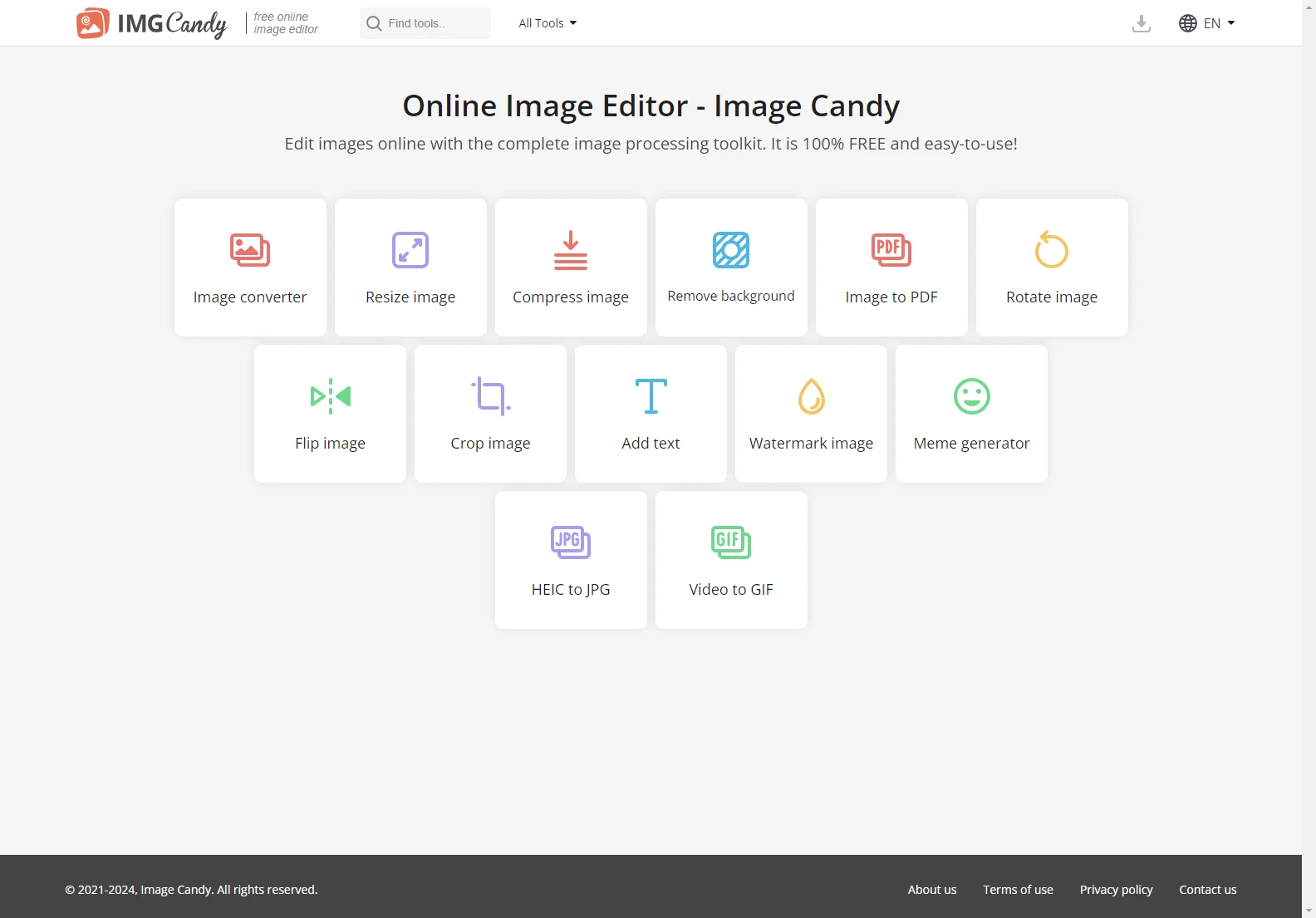Click the search magnifier icon
The width and height of the screenshot is (1316, 918).
374,23
